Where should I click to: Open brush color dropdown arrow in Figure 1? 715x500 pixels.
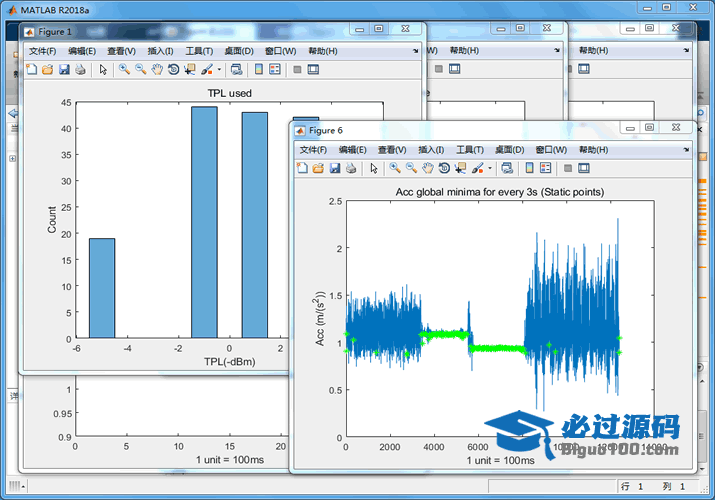coord(219,70)
